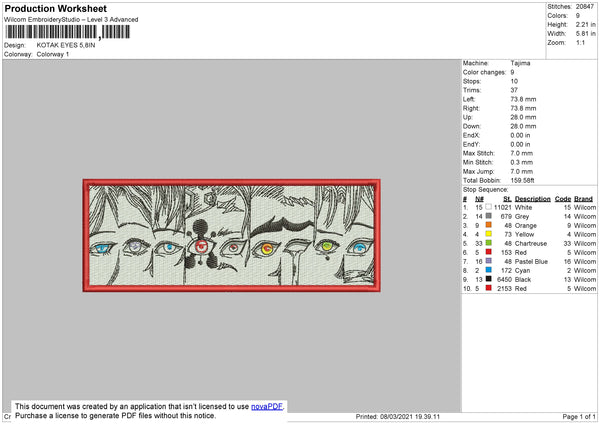This screenshot has width=600, height=424.
Task: Click the Height value '2.21 in'
Action: click(585, 24)
